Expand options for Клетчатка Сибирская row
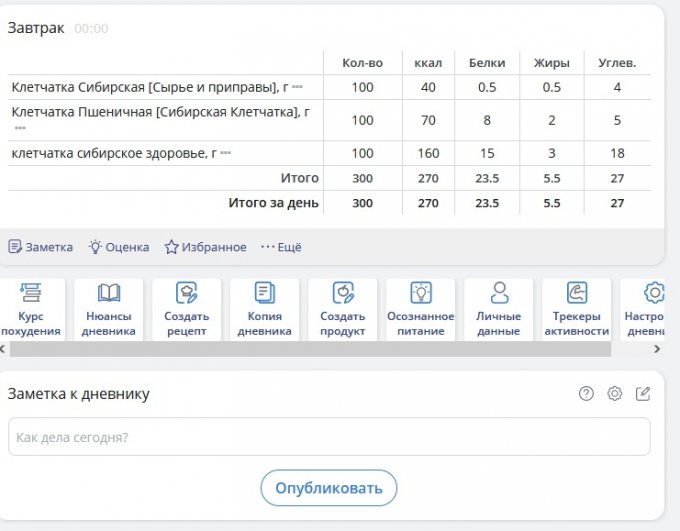Viewport: 680px width, 531px height. click(297, 88)
